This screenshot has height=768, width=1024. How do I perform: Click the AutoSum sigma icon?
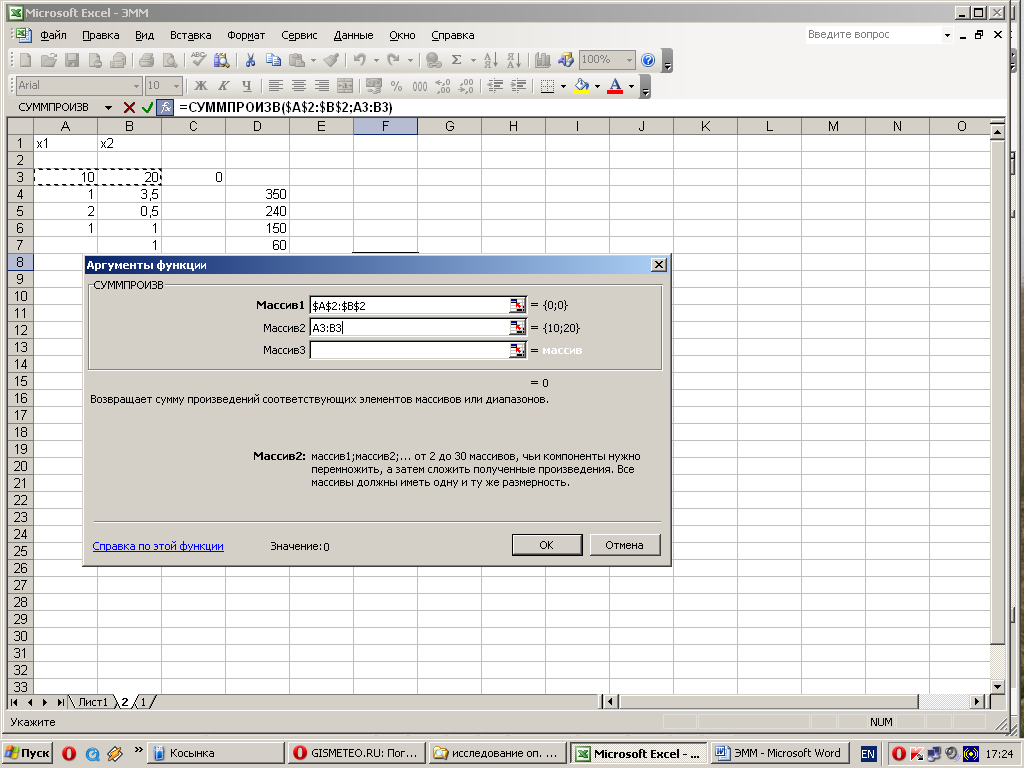pos(456,60)
